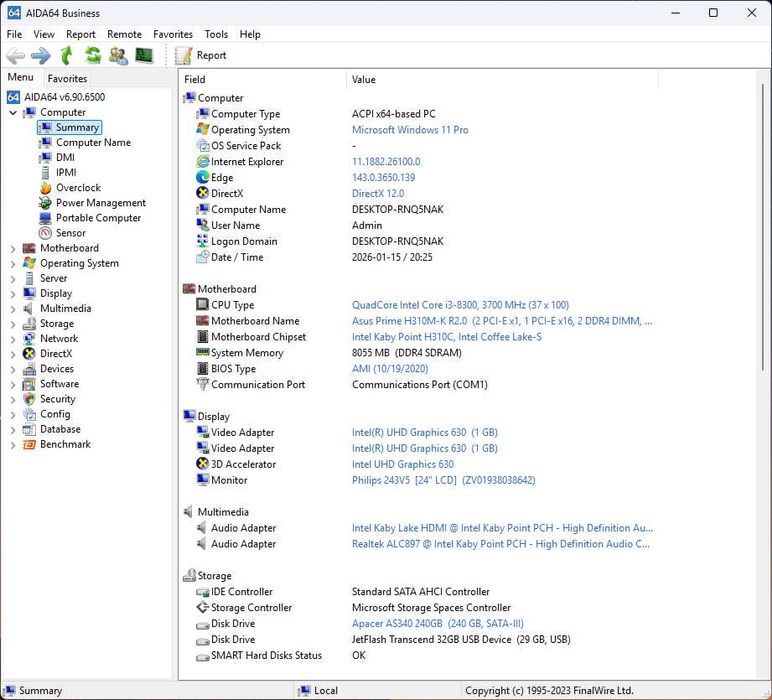Screen dimensions: 772x700
Task: Click the Edge browser icon in the list
Action: click(x=202, y=177)
